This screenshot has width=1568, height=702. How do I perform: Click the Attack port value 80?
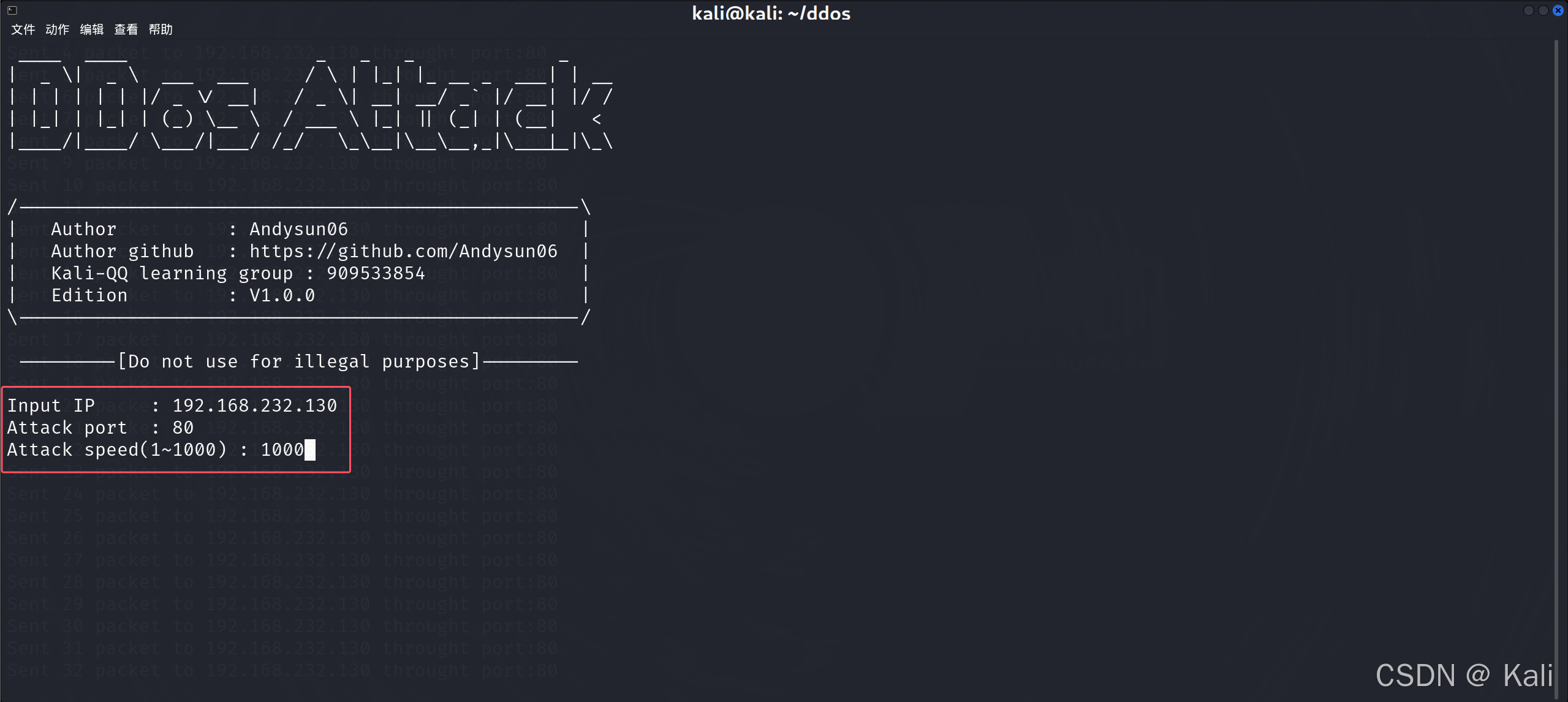[183, 428]
